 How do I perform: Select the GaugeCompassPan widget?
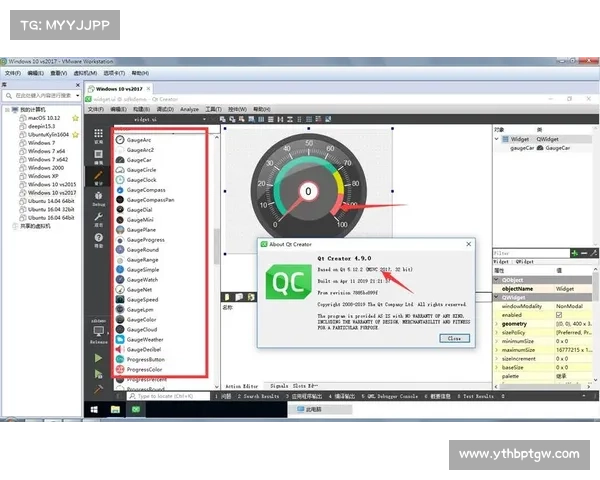point(150,200)
